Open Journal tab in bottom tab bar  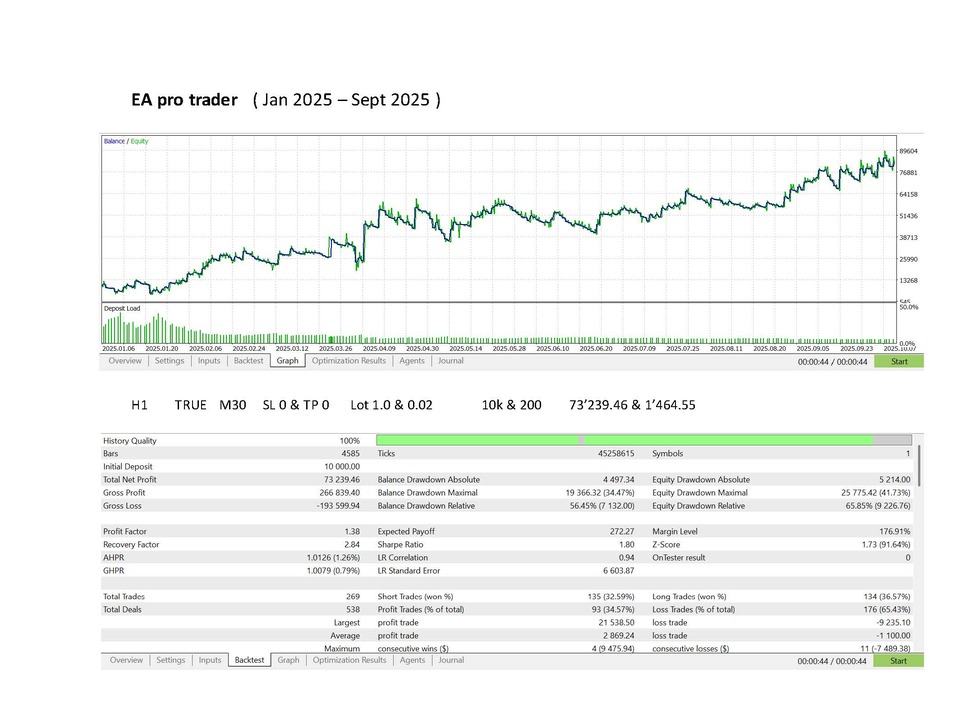point(451,660)
